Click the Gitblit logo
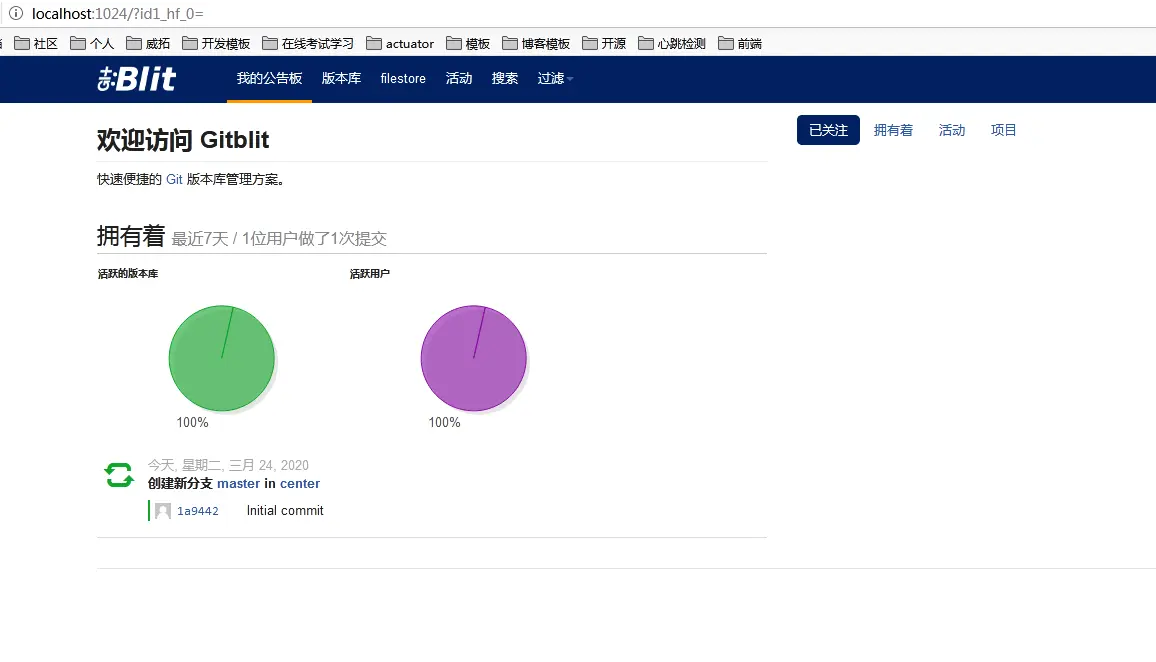Screen dimensions: 1156x662 click(x=136, y=78)
